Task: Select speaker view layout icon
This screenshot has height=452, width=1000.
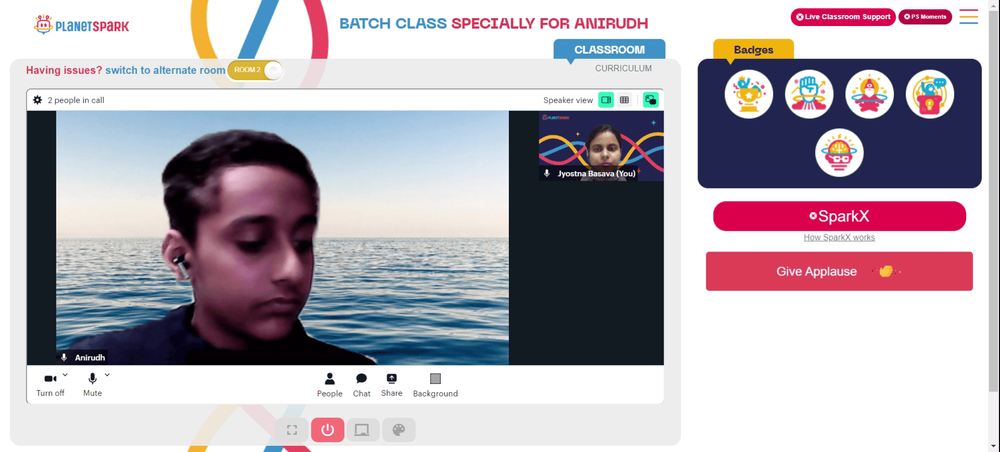Action: point(606,100)
